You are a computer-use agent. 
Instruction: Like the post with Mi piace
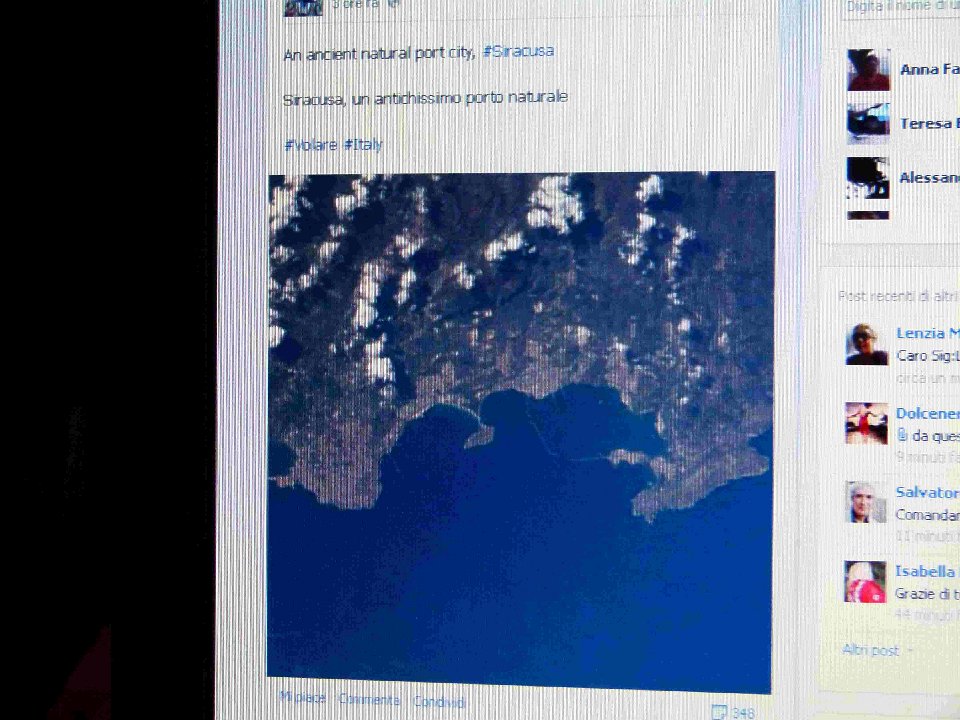click(302, 697)
